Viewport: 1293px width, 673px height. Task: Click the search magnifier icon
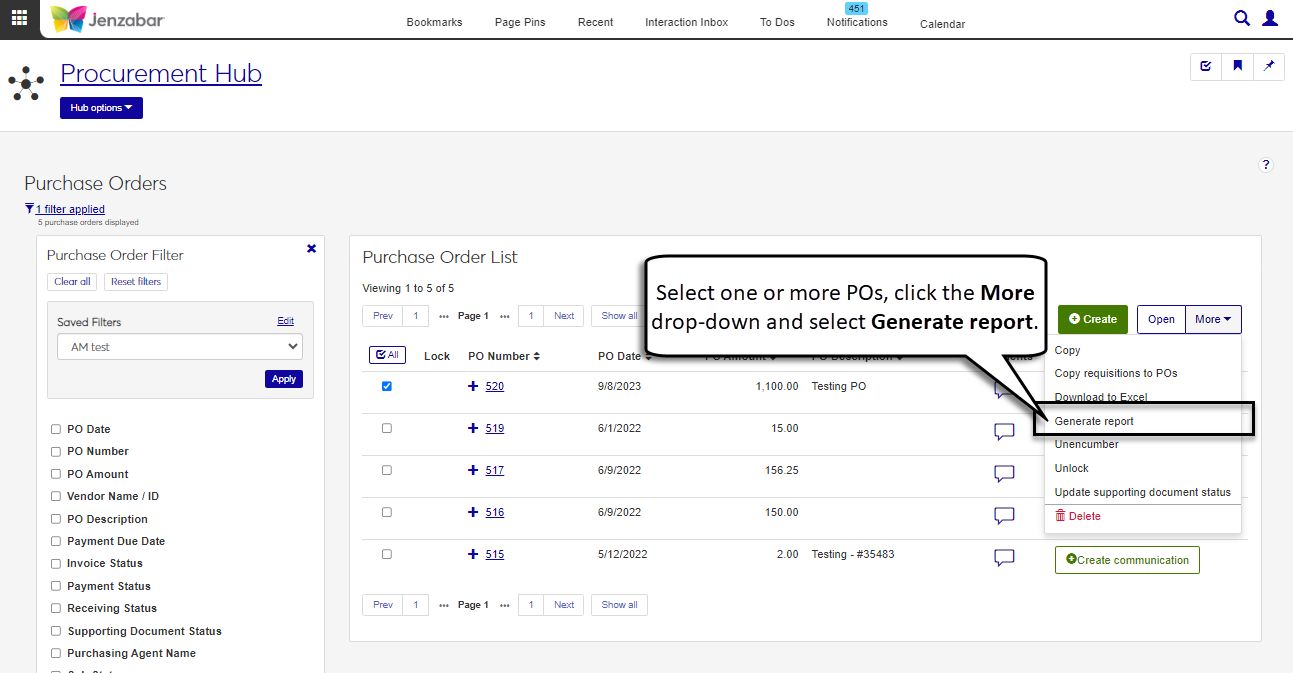click(1241, 18)
